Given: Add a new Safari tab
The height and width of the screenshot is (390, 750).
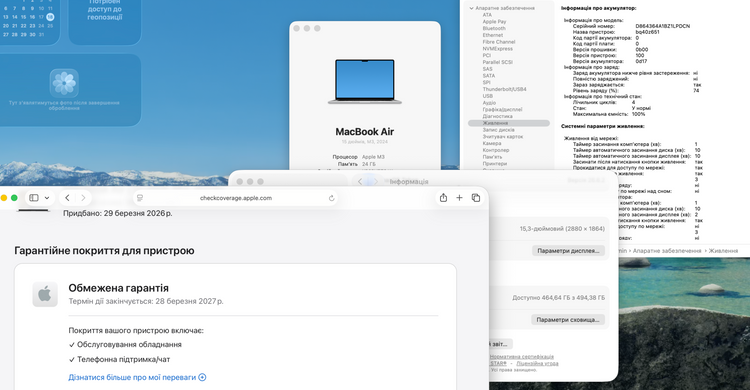Looking at the screenshot, I should point(459,198).
